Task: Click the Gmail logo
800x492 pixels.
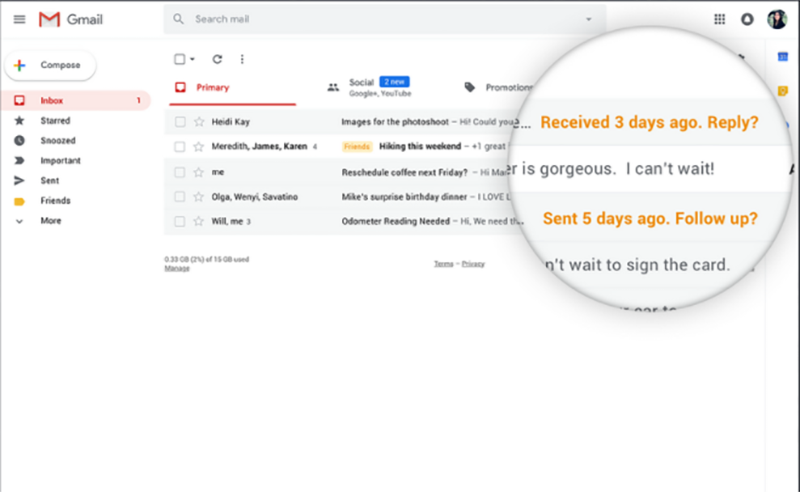Action: tap(71, 19)
